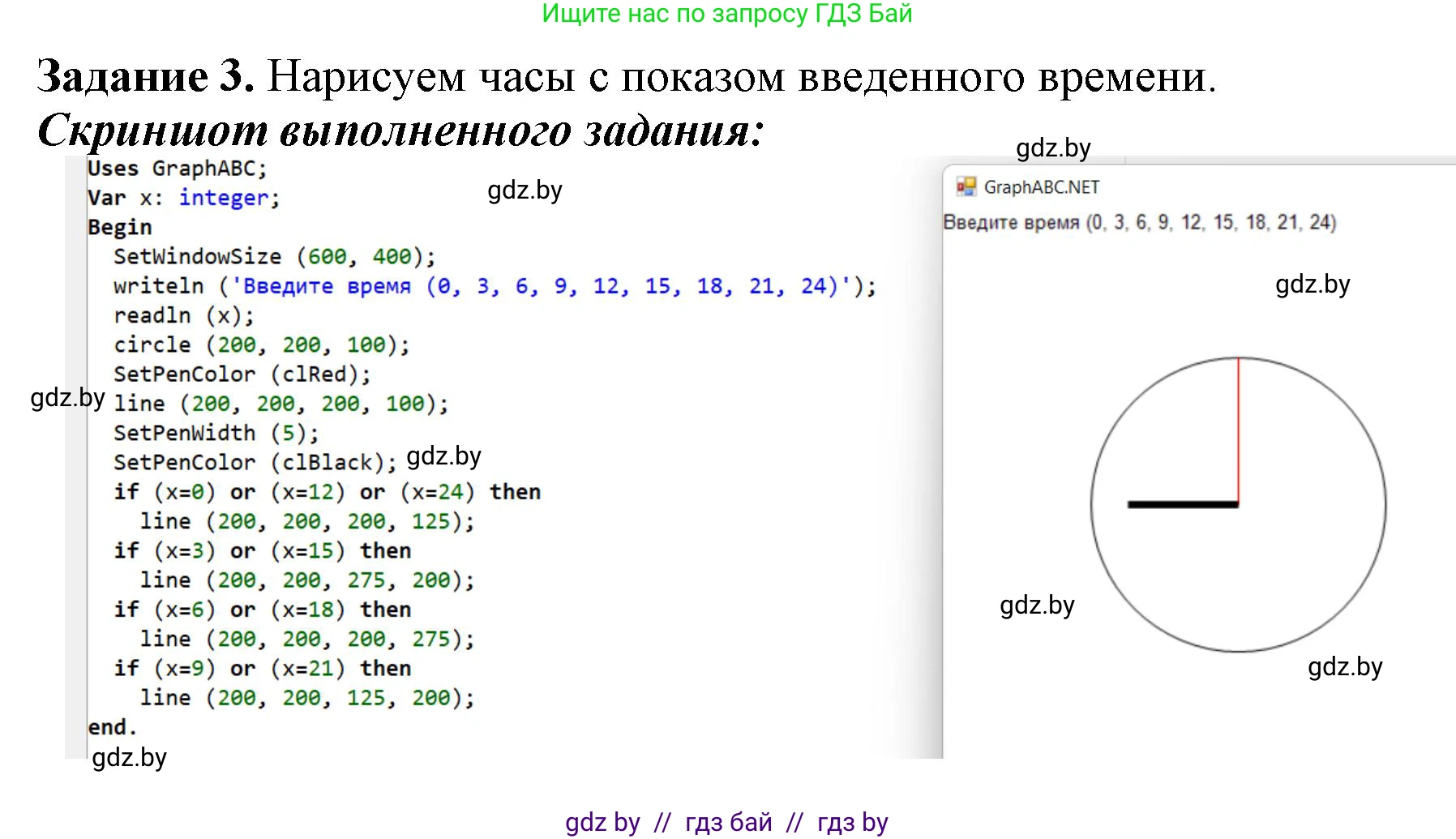This screenshot has width=1456, height=839.
Task: Select the 'Введите время' prompt in output window
Action: tap(1139, 222)
